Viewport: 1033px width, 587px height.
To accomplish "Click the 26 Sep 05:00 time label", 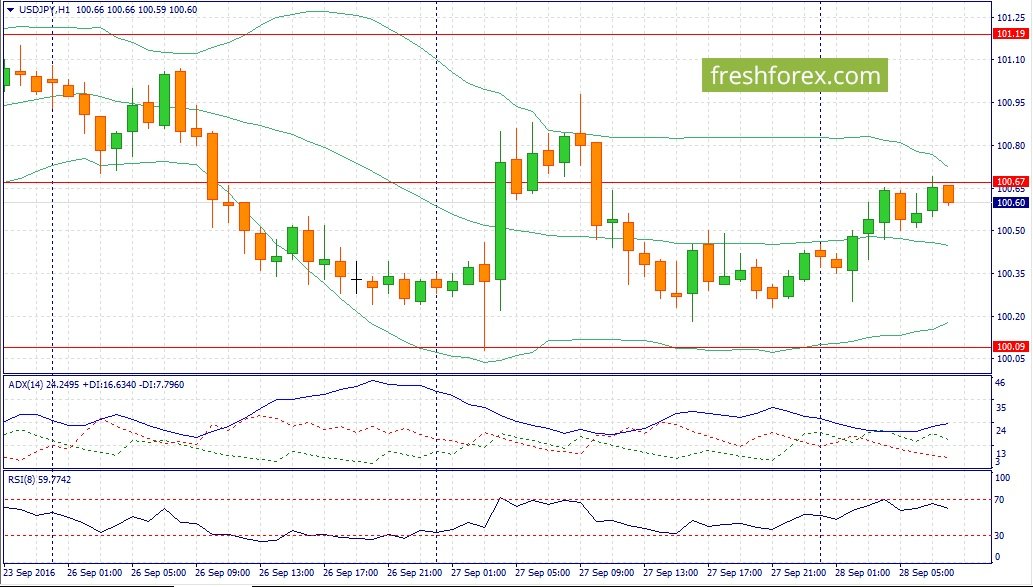I will click(159, 573).
